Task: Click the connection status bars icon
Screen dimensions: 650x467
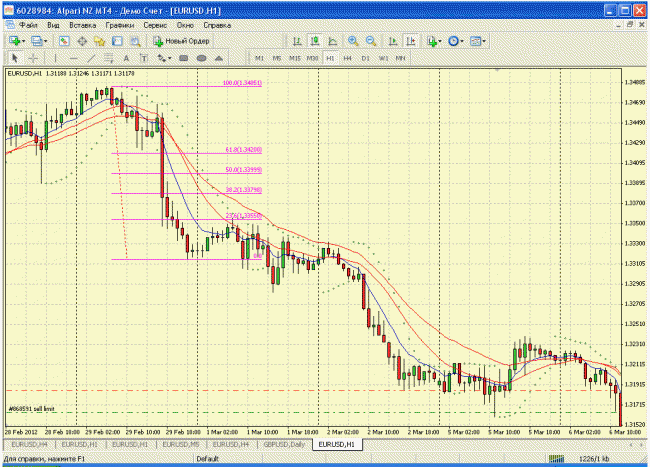Action: coord(557,458)
